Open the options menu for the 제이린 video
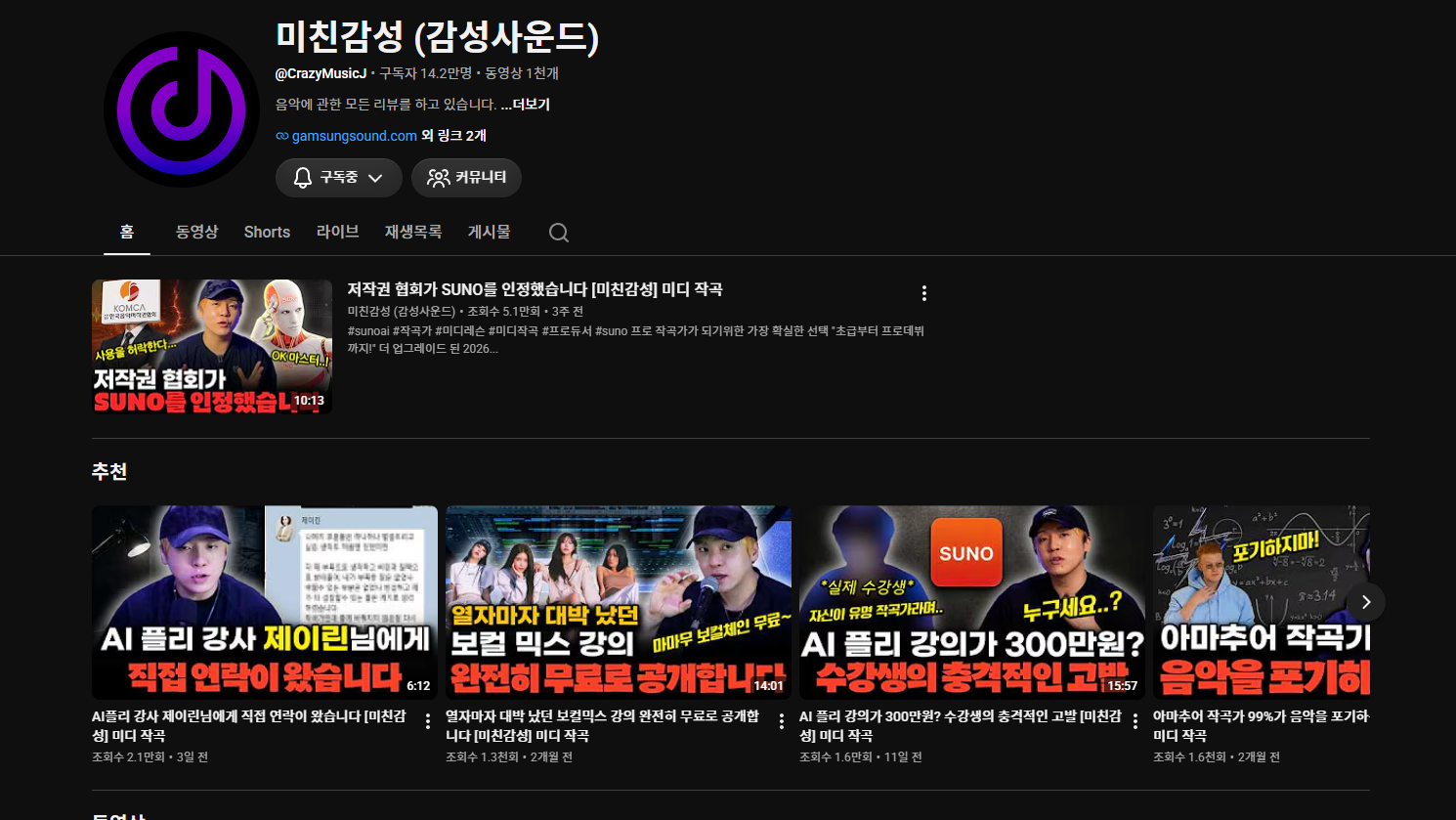The image size is (1456, 820). (428, 721)
